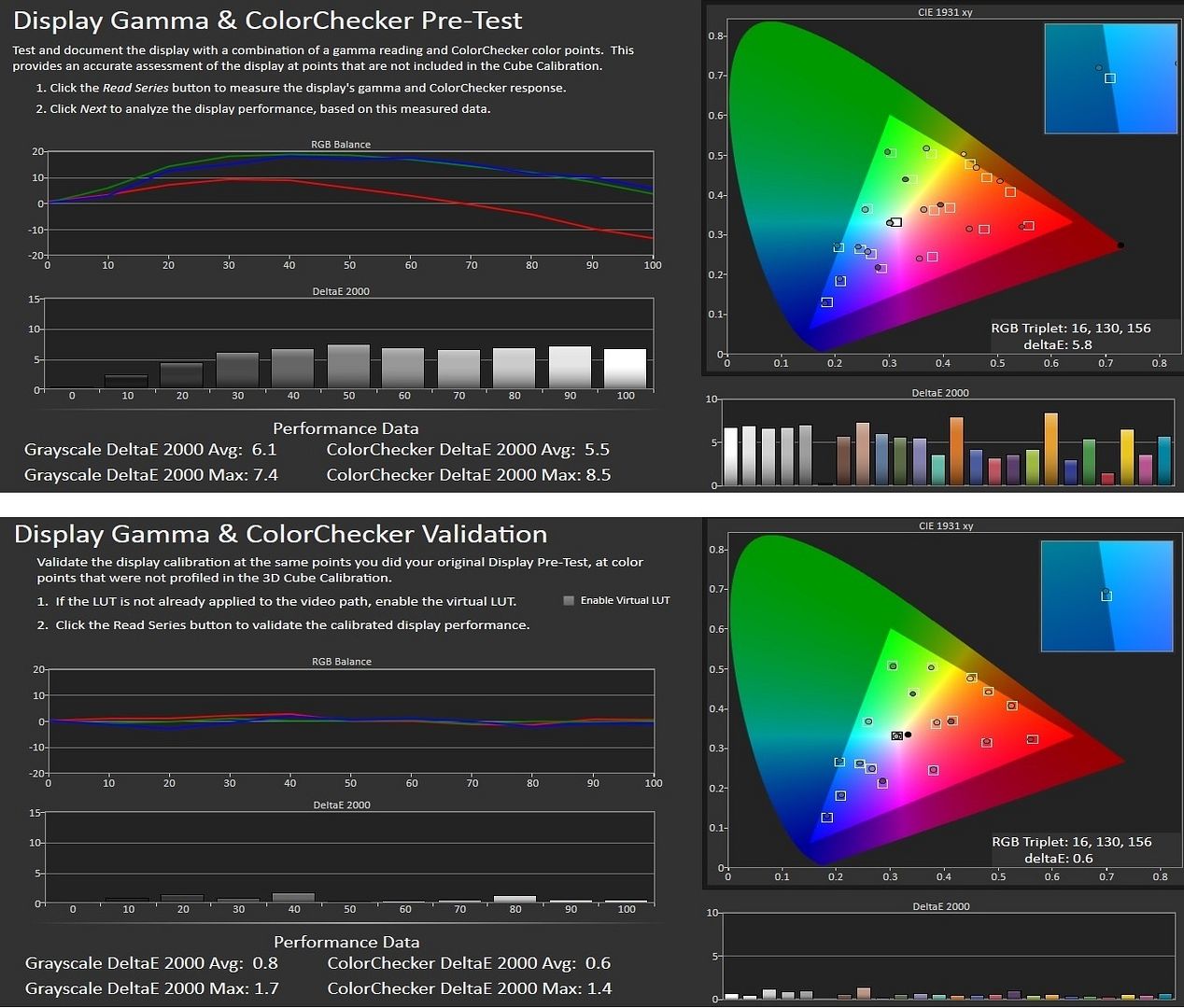1184x1008 pixels.
Task: Select the black measured point beyond red corner in Pre-Test CIE
Action: (x=1121, y=245)
